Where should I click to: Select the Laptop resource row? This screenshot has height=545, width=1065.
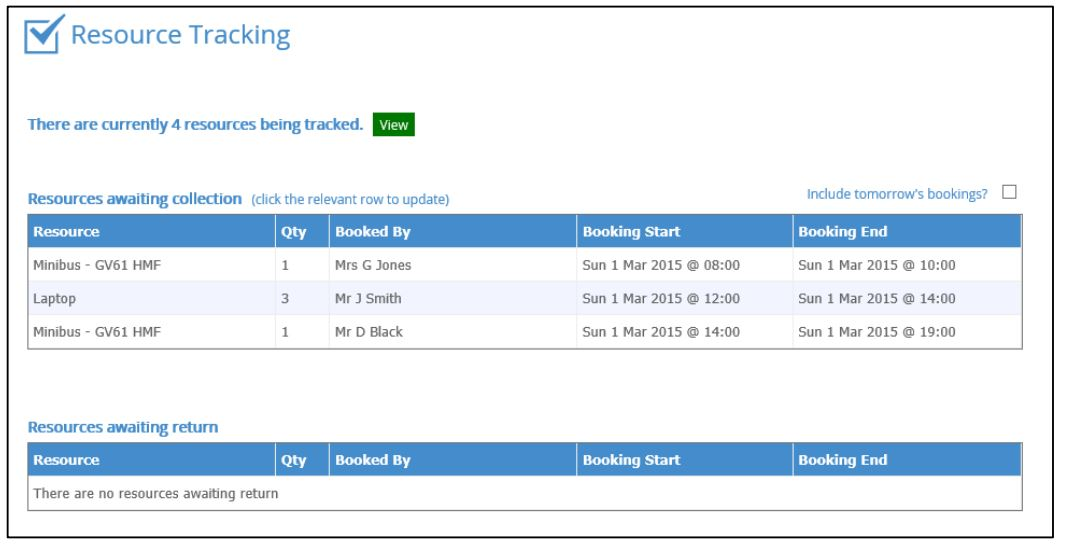(524, 298)
